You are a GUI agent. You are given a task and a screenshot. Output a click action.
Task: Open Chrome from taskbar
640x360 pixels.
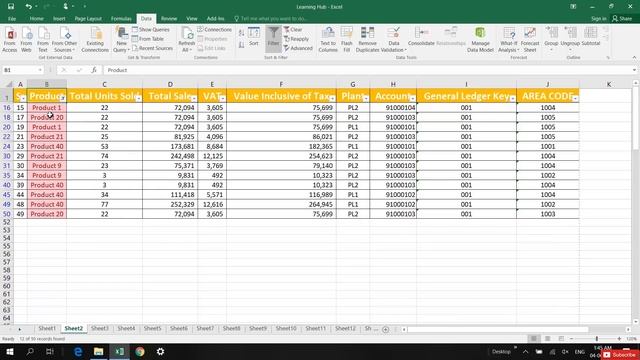pos(140,351)
